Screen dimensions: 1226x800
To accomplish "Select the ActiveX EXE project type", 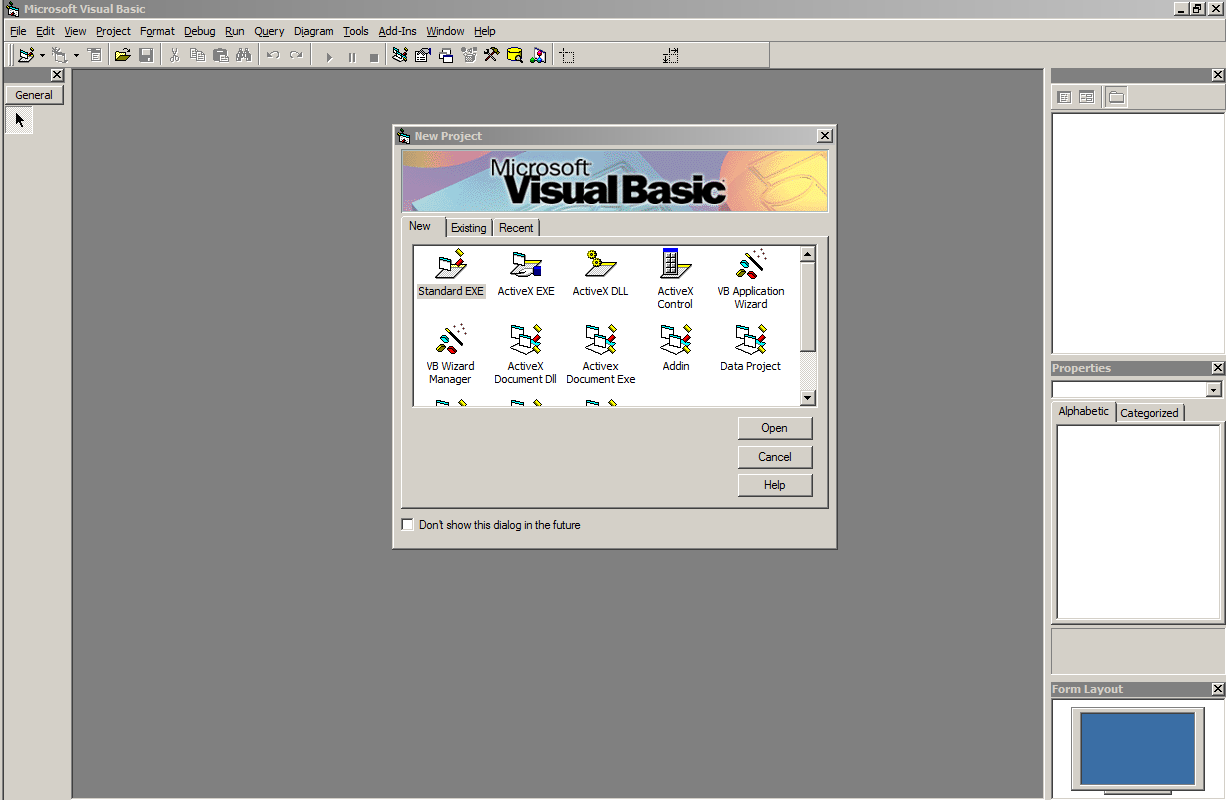I will [526, 274].
